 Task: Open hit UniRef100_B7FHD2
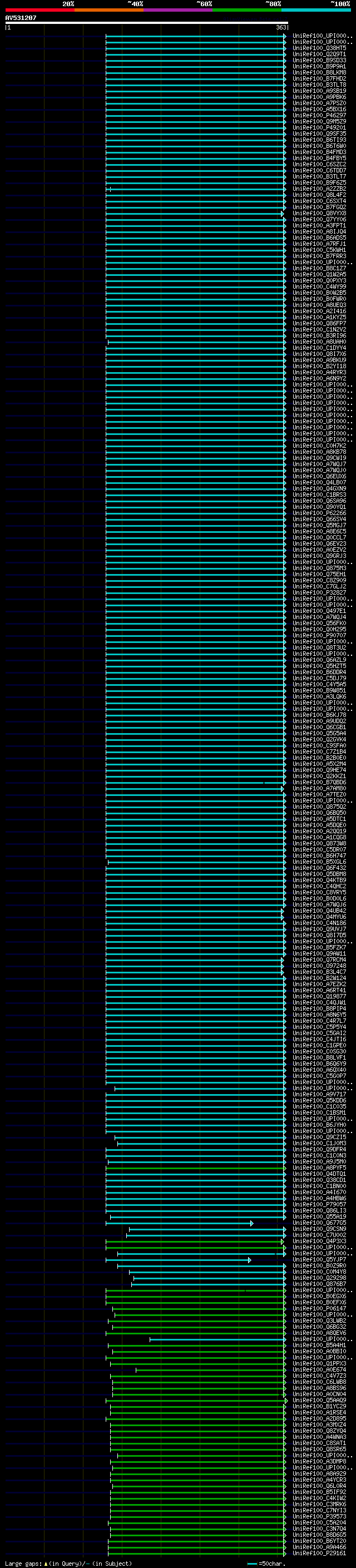coord(319,78)
